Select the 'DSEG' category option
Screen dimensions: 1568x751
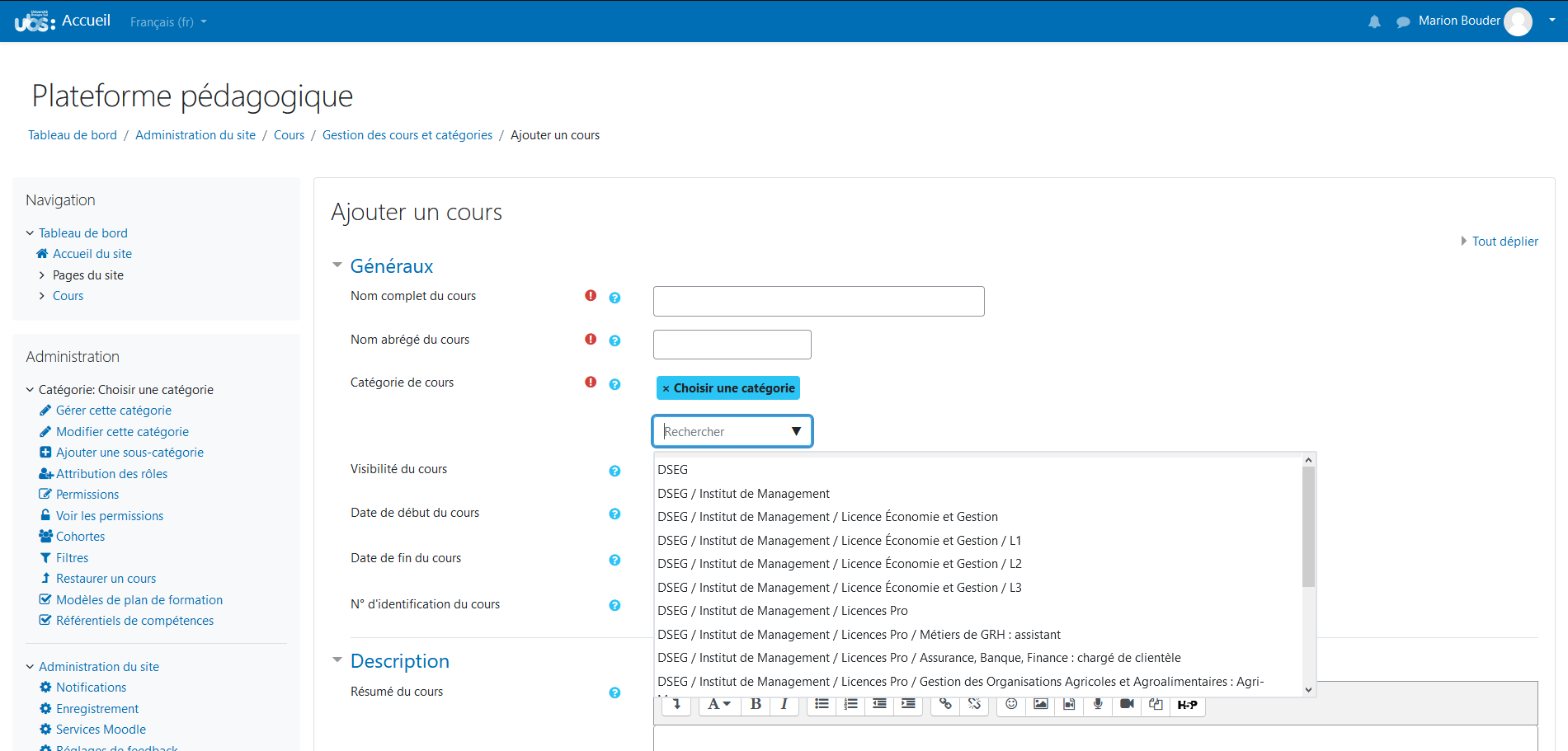pyautogui.click(x=978, y=470)
